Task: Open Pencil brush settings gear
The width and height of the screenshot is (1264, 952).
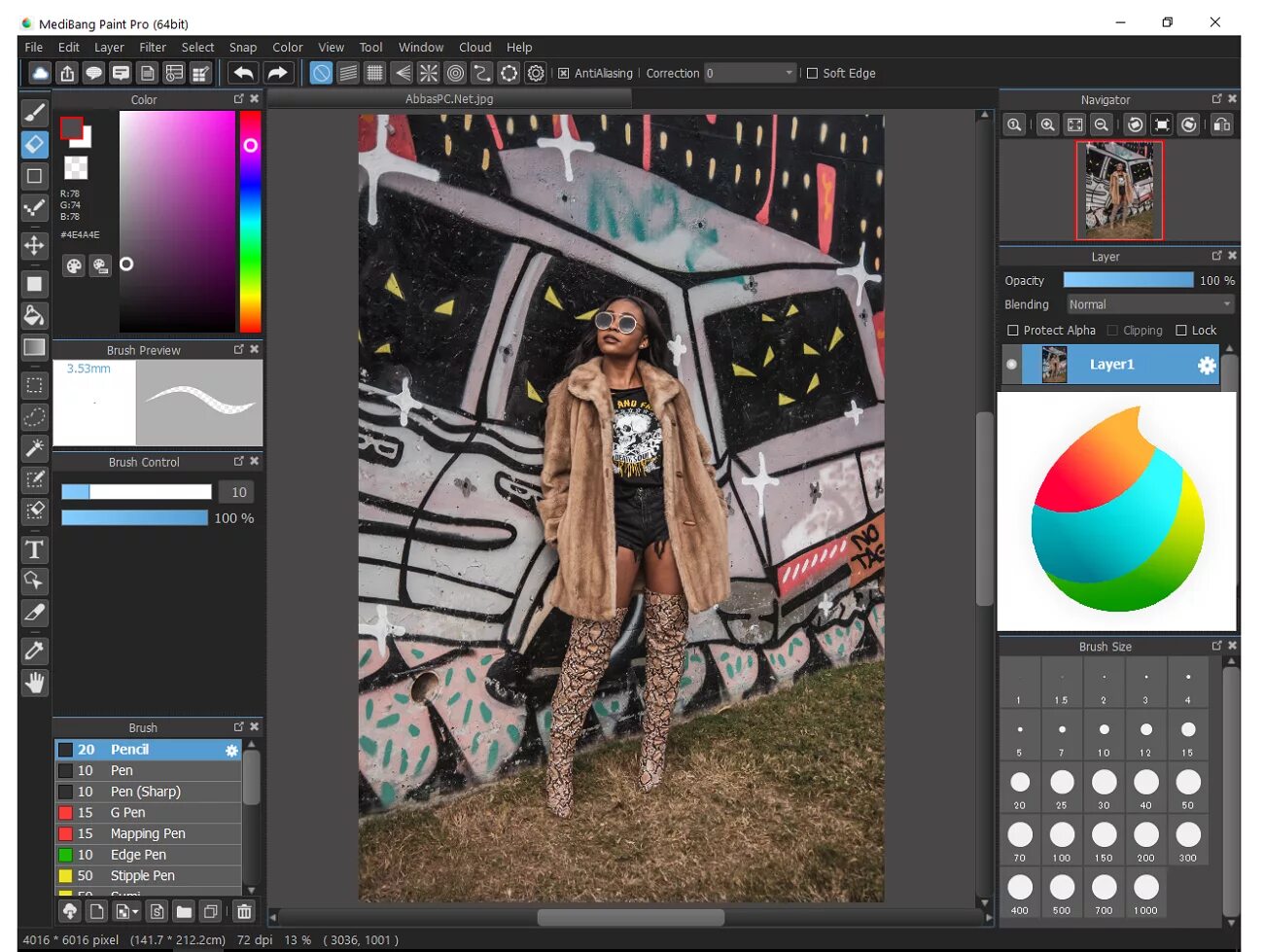Action: pos(231,750)
